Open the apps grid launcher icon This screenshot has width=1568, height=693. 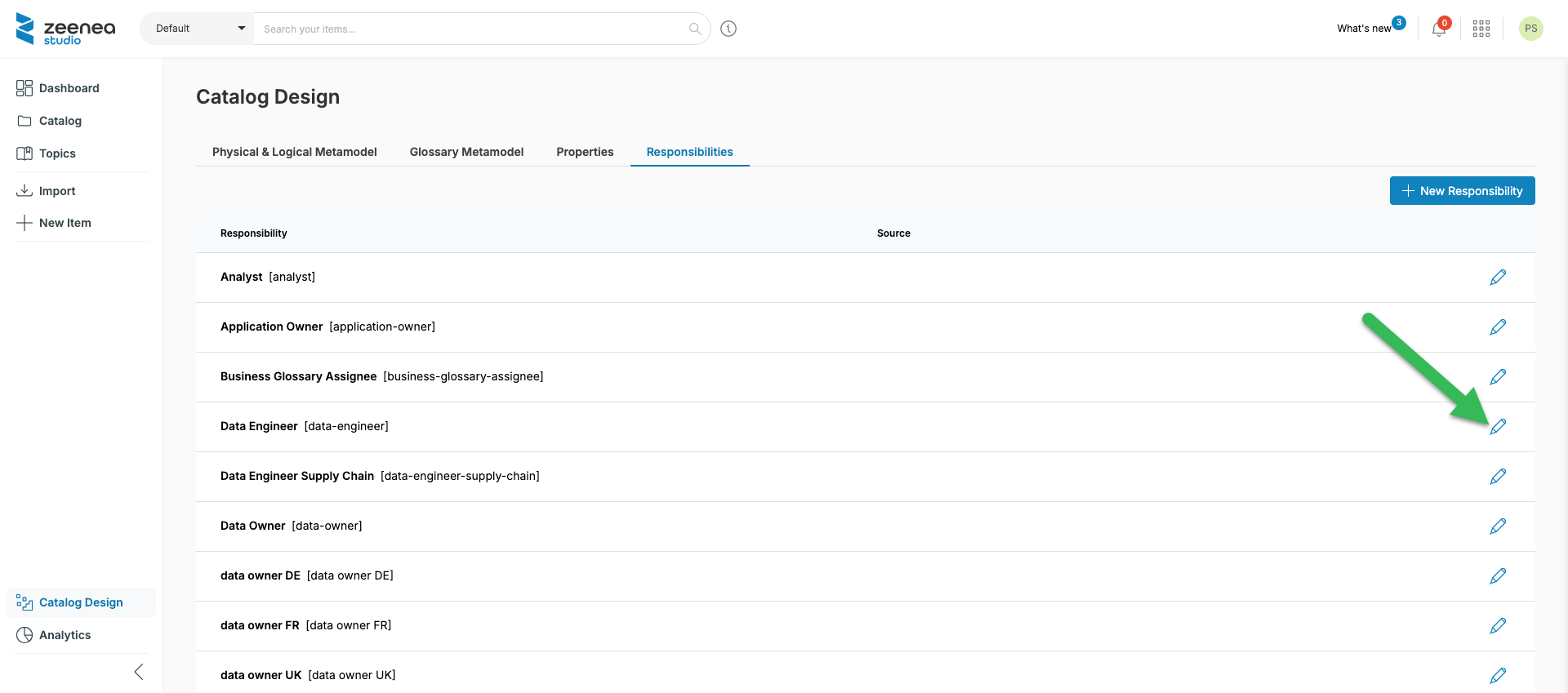tap(1481, 29)
